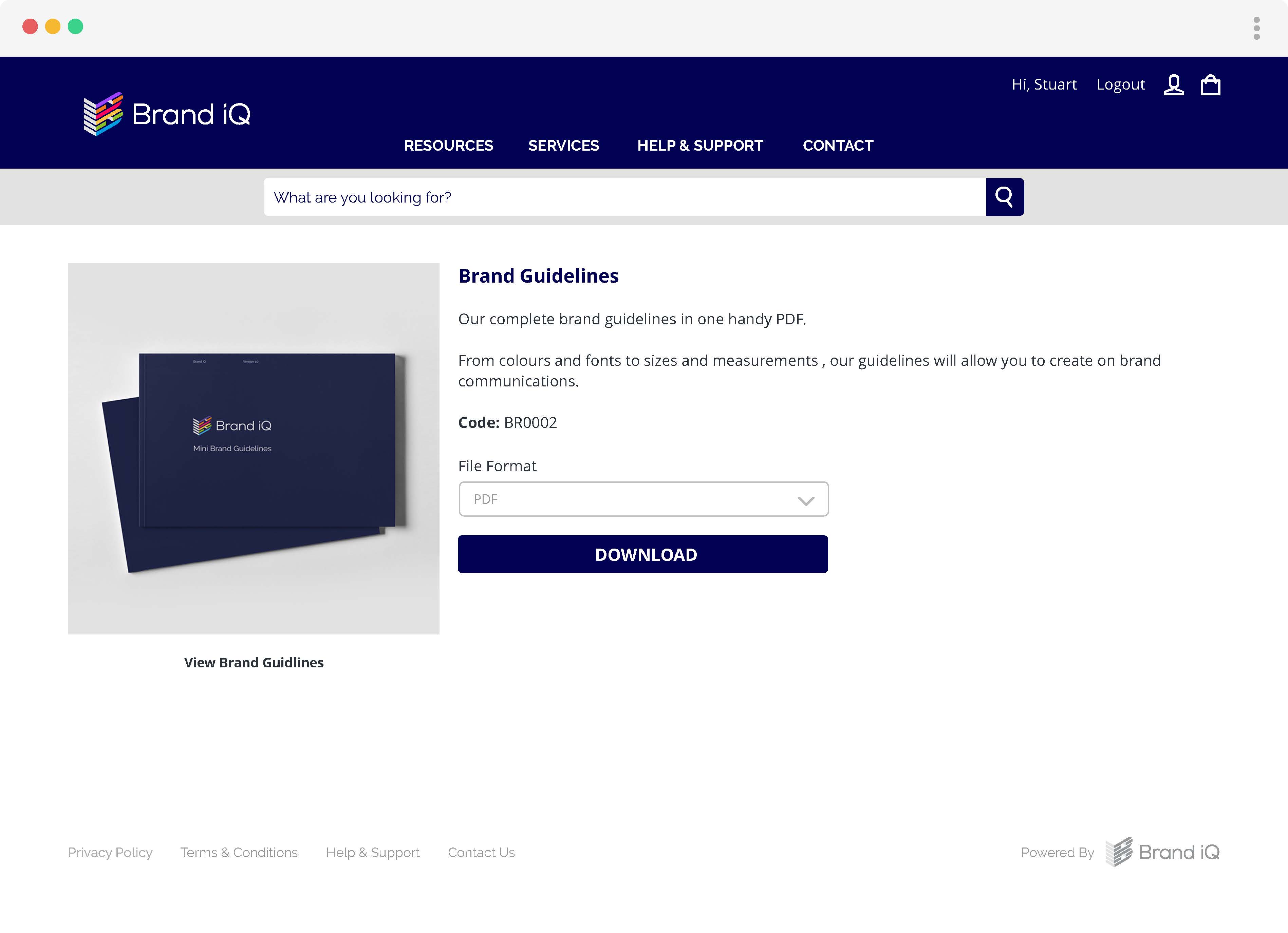Focus the 'What are you looking for?' search field
Viewport: 1288px width, 933px height.
(x=623, y=197)
